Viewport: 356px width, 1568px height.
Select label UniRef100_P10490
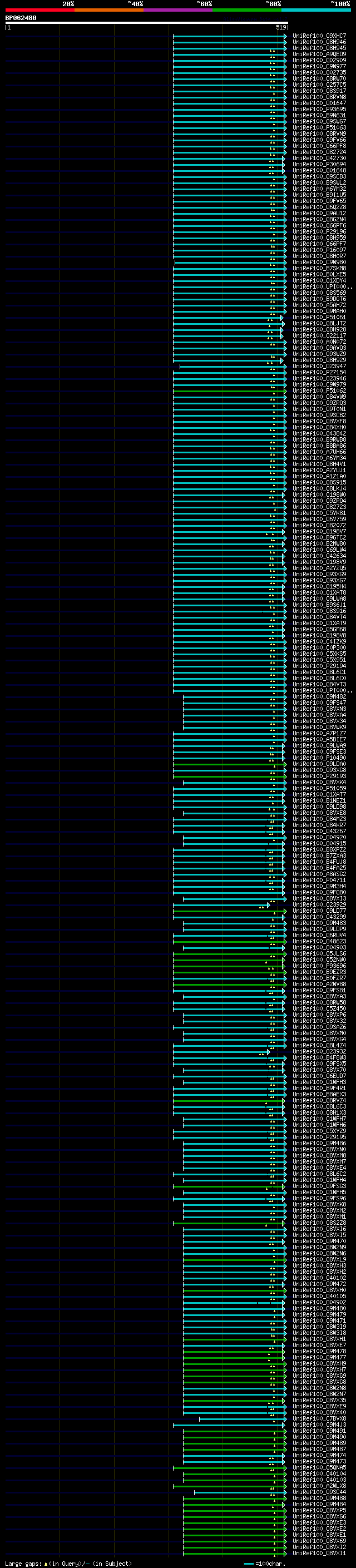click(319, 758)
